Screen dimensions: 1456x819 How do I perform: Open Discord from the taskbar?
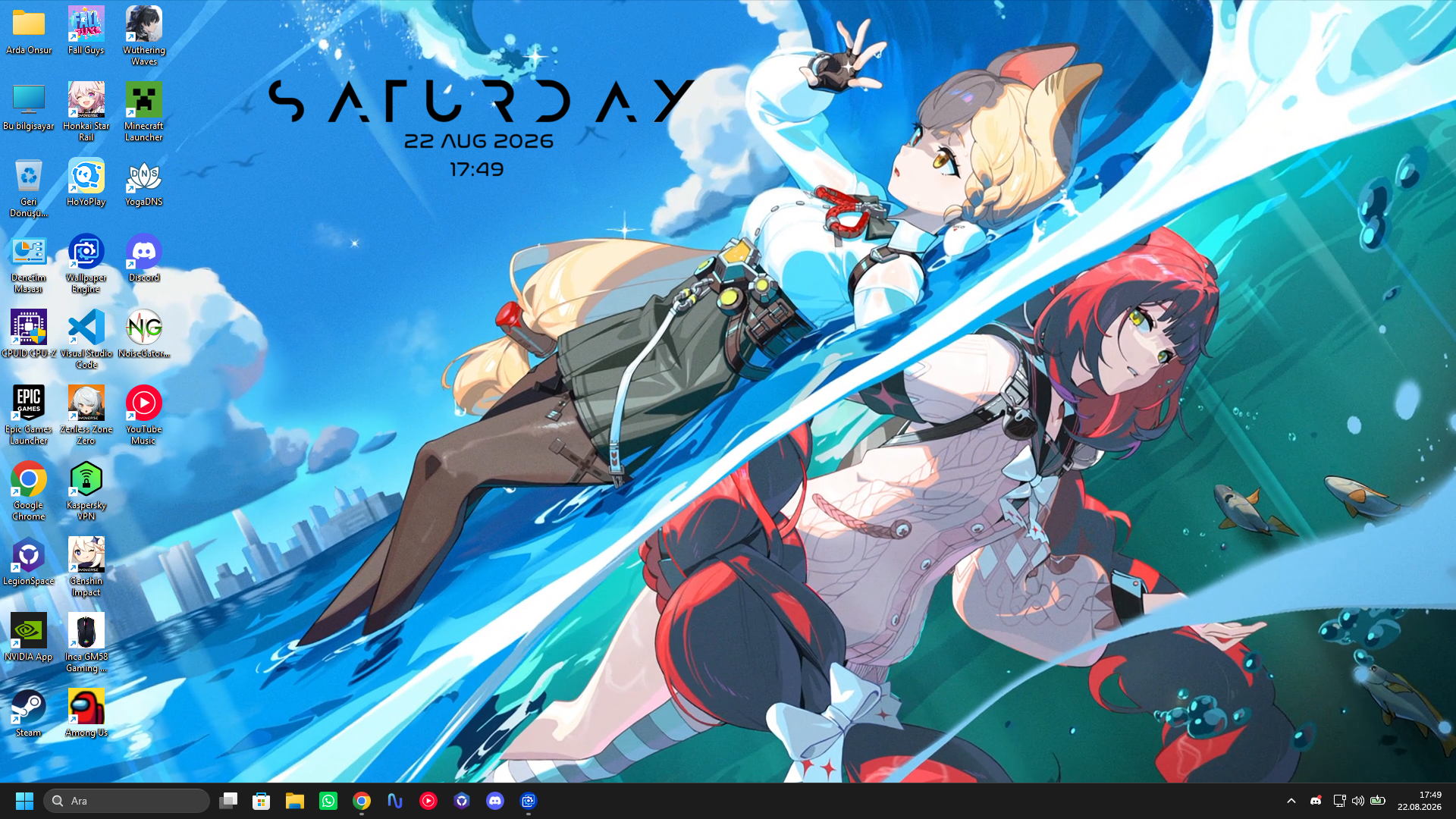tap(495, 801)
